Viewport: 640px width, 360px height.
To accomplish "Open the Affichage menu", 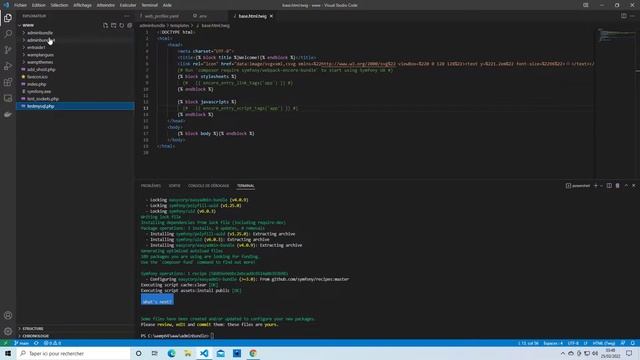I will pos(82,5).
